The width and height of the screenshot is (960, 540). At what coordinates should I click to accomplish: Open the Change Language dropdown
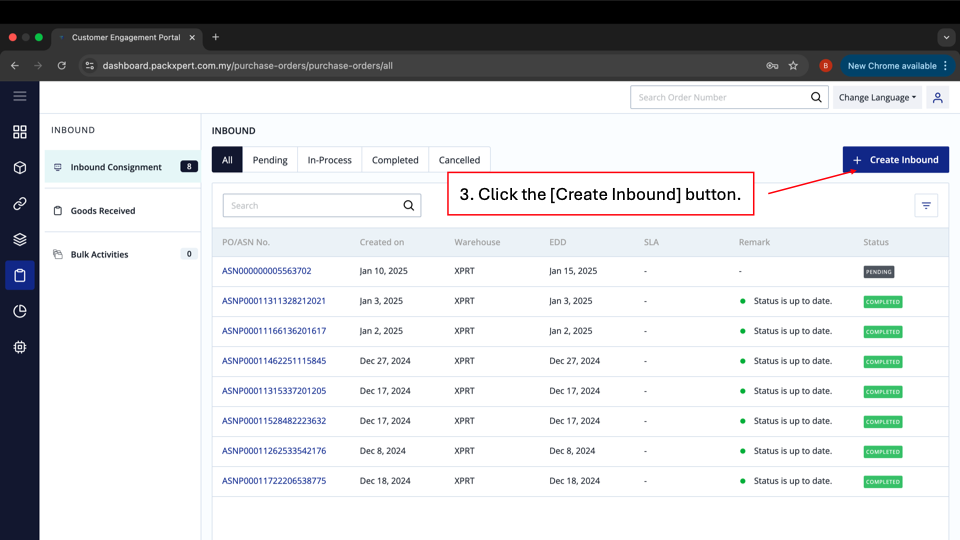pyautogui.click(x=877, y=97)
